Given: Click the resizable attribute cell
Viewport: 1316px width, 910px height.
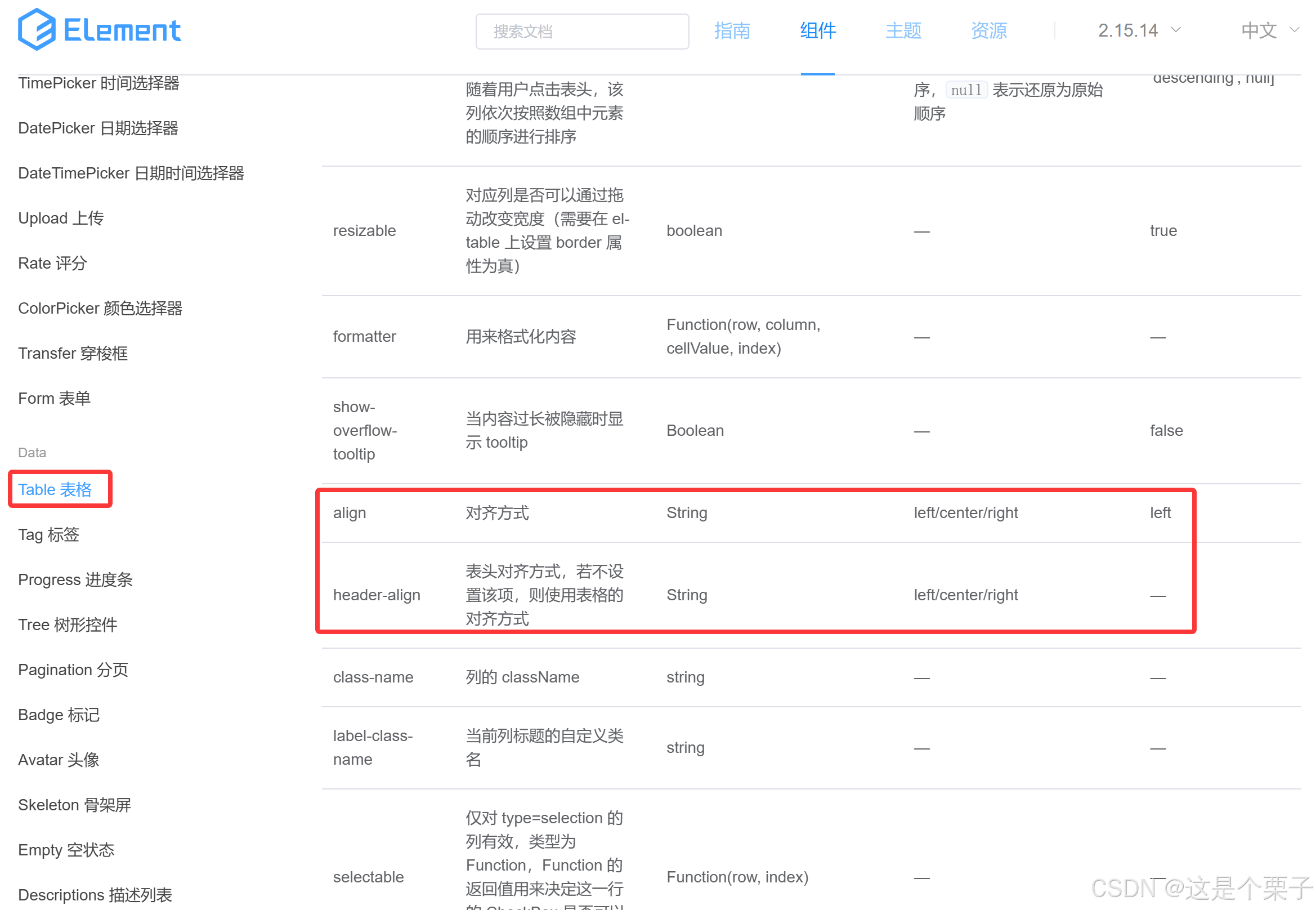Looking at the screenshot, I should pyautogui.click(x=365, y=231).
